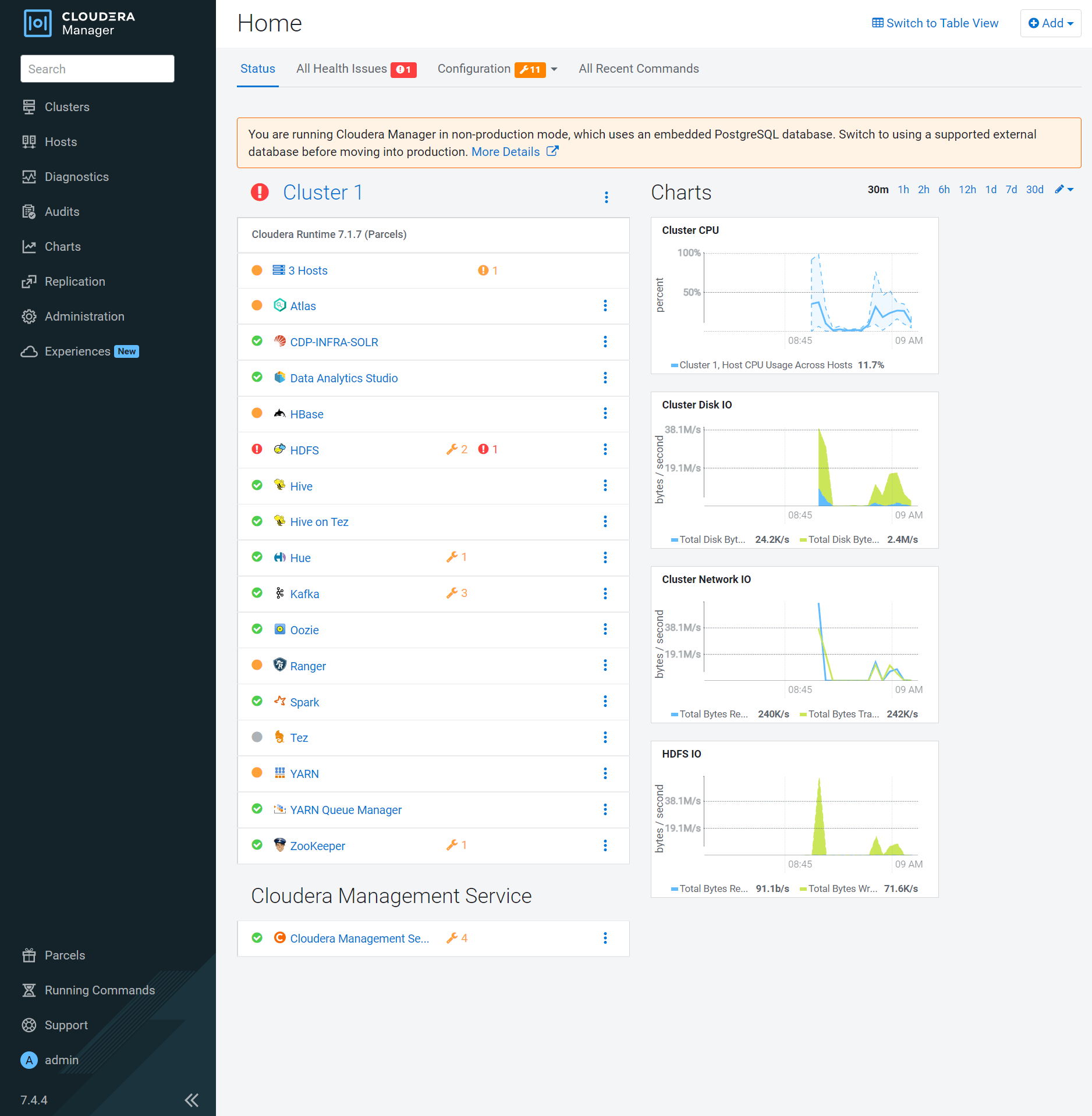Expand the Configuration tab dropdown arrow

point(554,69)
